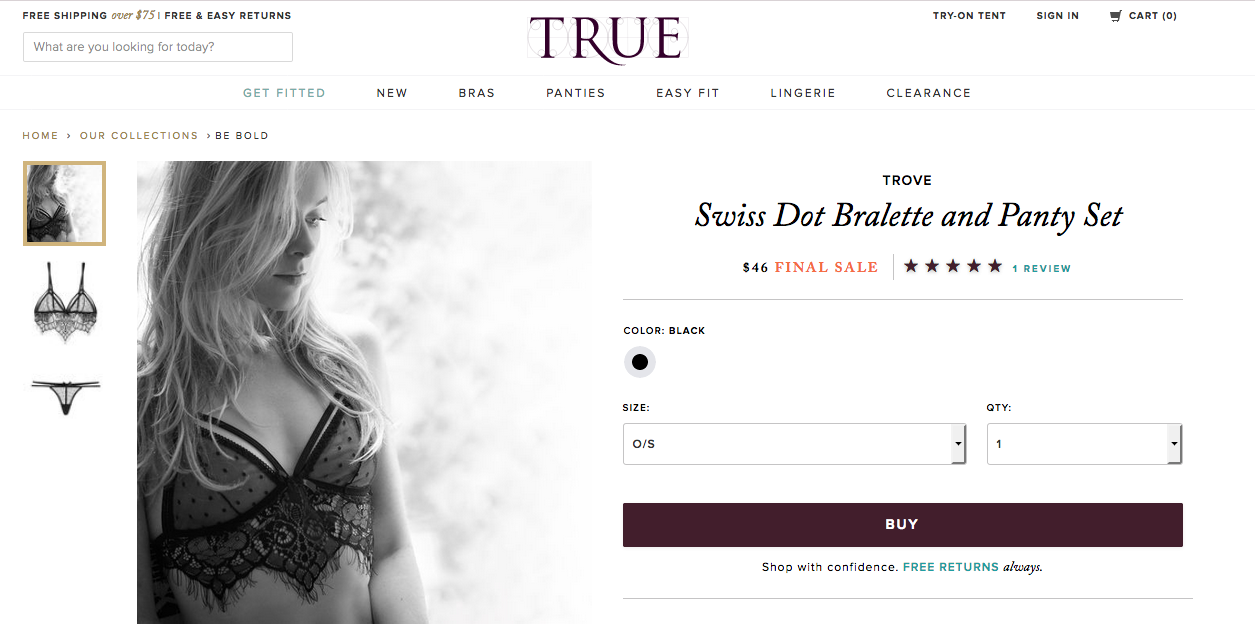
Task: Select the black color swatch
Action: (x=640, y=362)
